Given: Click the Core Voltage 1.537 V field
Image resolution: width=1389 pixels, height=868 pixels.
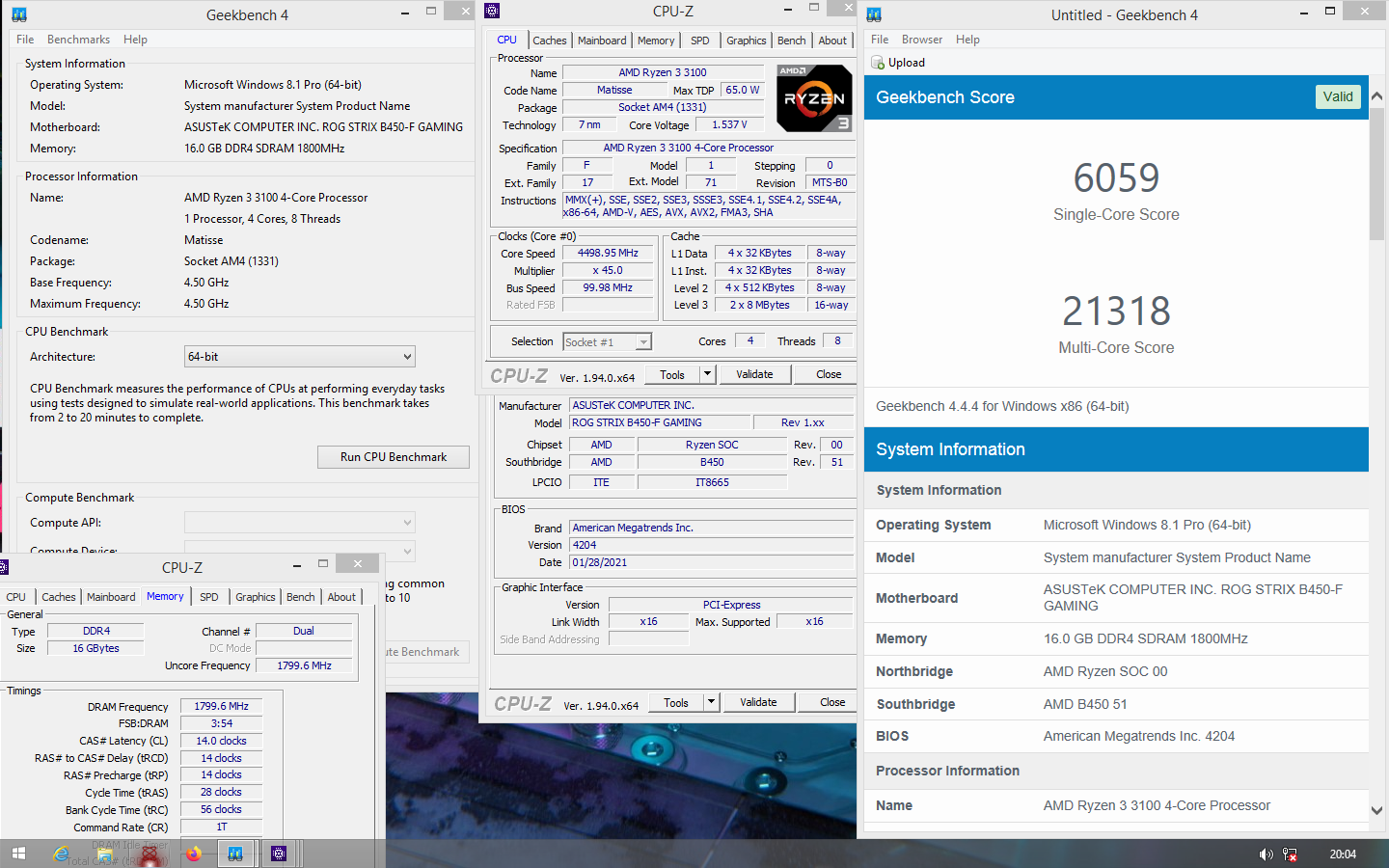Looking at the screenshot, I should pyautogui.click(x=729, y=125).
